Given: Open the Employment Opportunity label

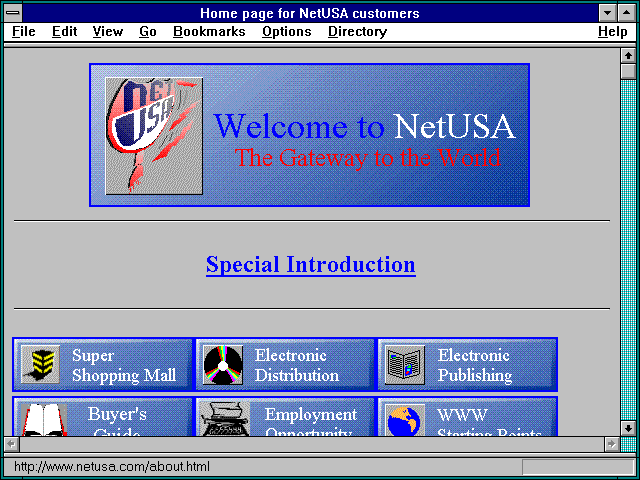Looking at the screenshot, I should click(311, 421).
